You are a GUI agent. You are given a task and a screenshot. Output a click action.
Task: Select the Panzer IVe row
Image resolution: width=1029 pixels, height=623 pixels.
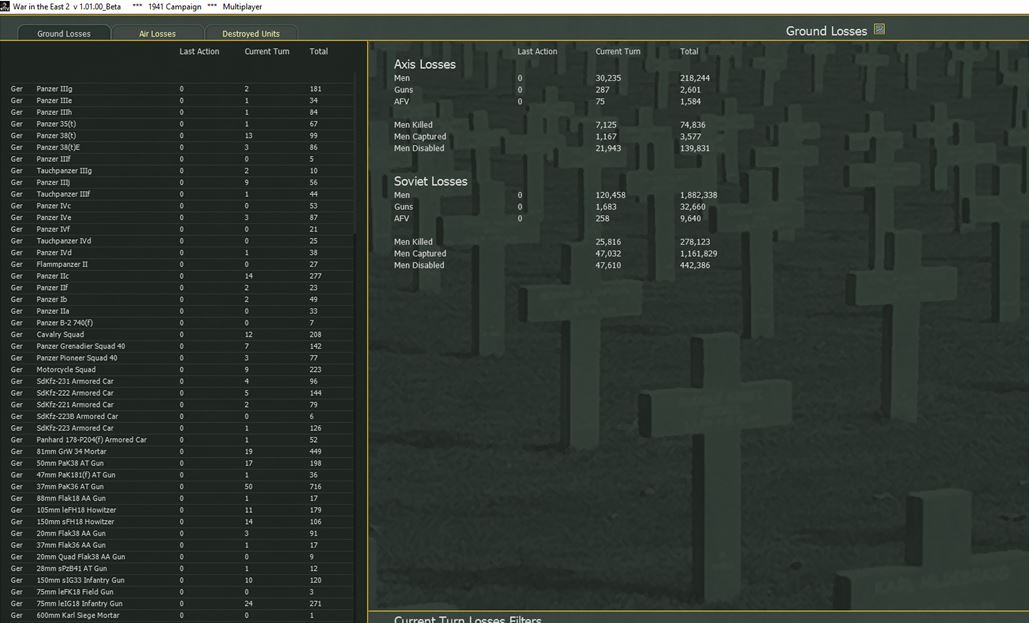click(180, 218)
